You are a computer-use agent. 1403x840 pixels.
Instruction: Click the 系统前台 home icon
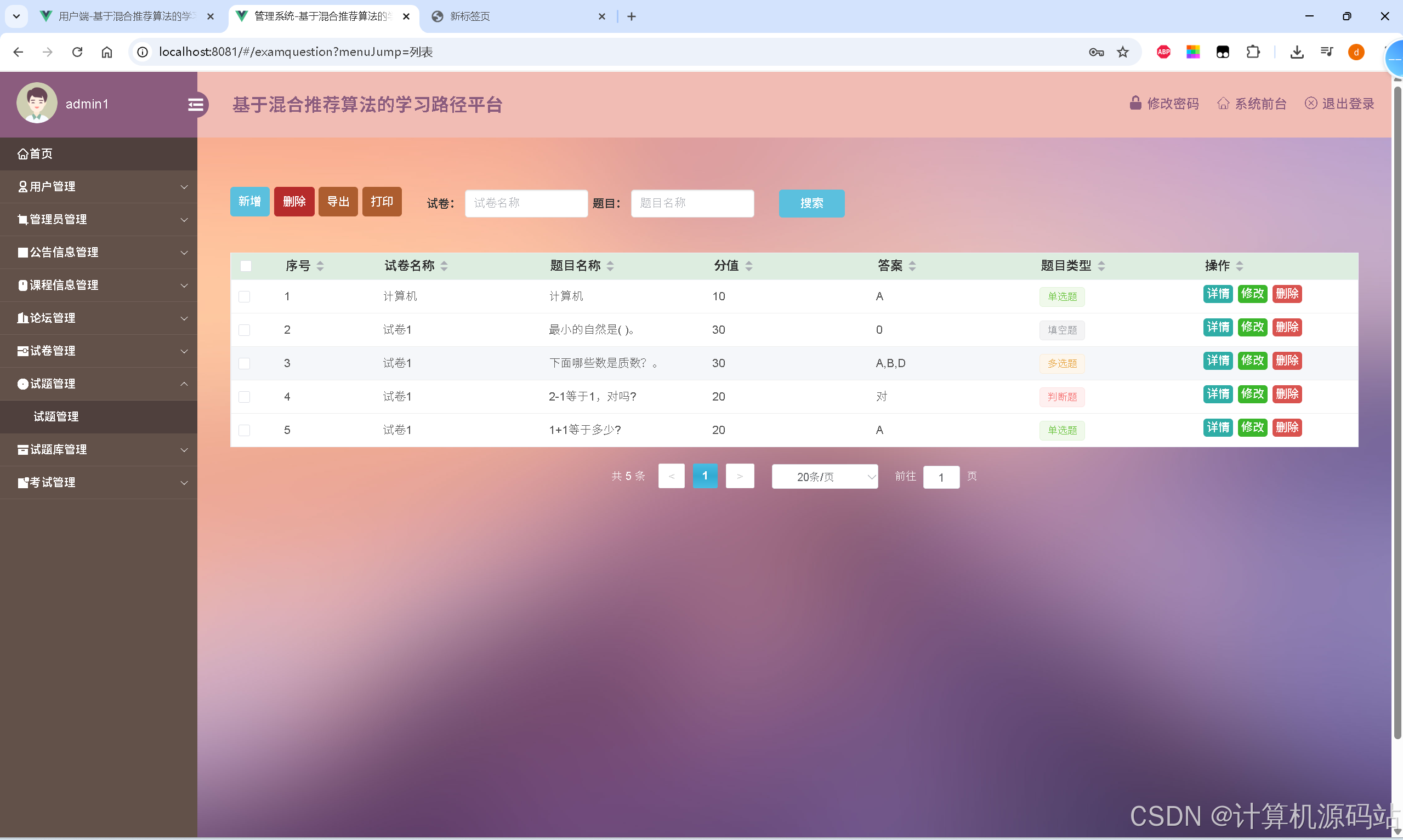coord(1224,103)
